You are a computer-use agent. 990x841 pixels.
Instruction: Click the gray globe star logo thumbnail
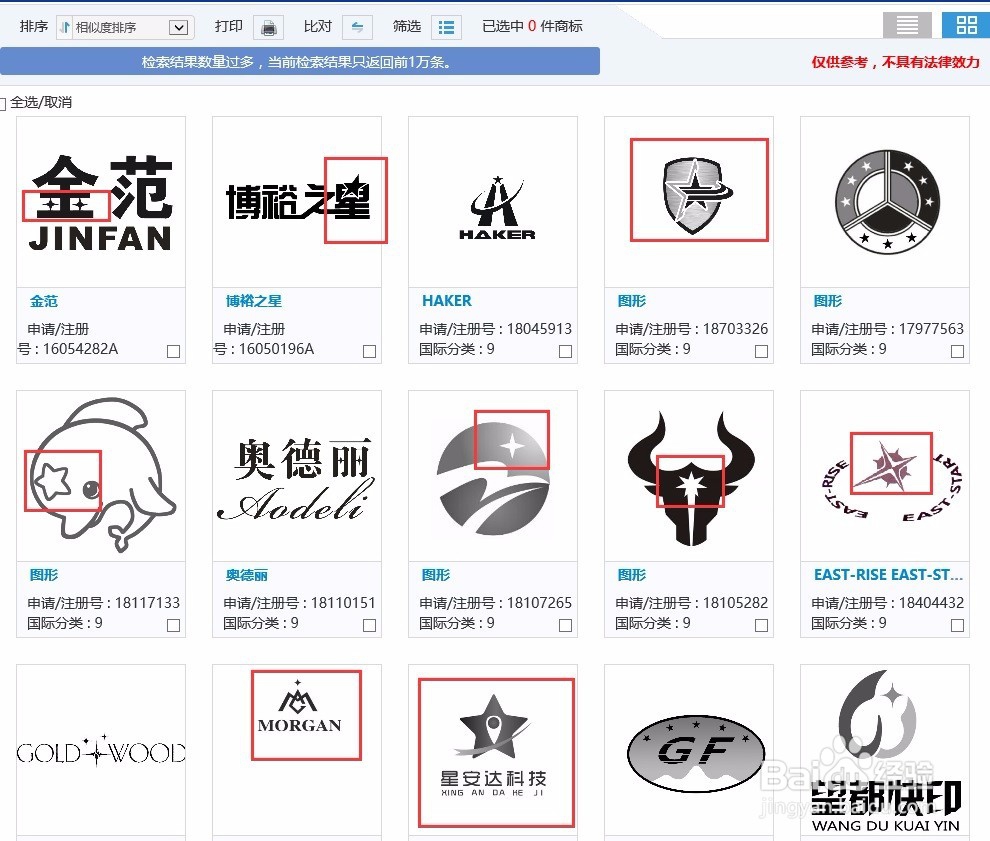click(x=493, y=476)
